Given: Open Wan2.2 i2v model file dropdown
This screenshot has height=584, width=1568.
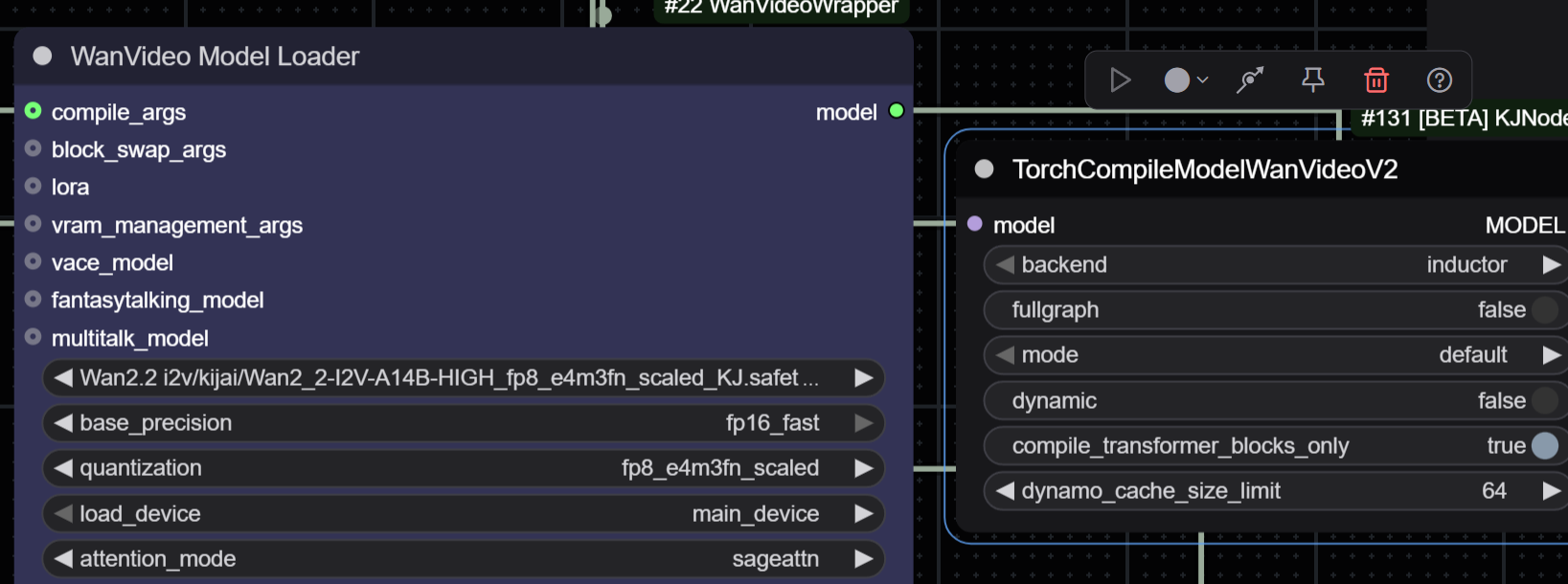Looking at the screenshot, I should pyautogui.click(x=464, y=378).
